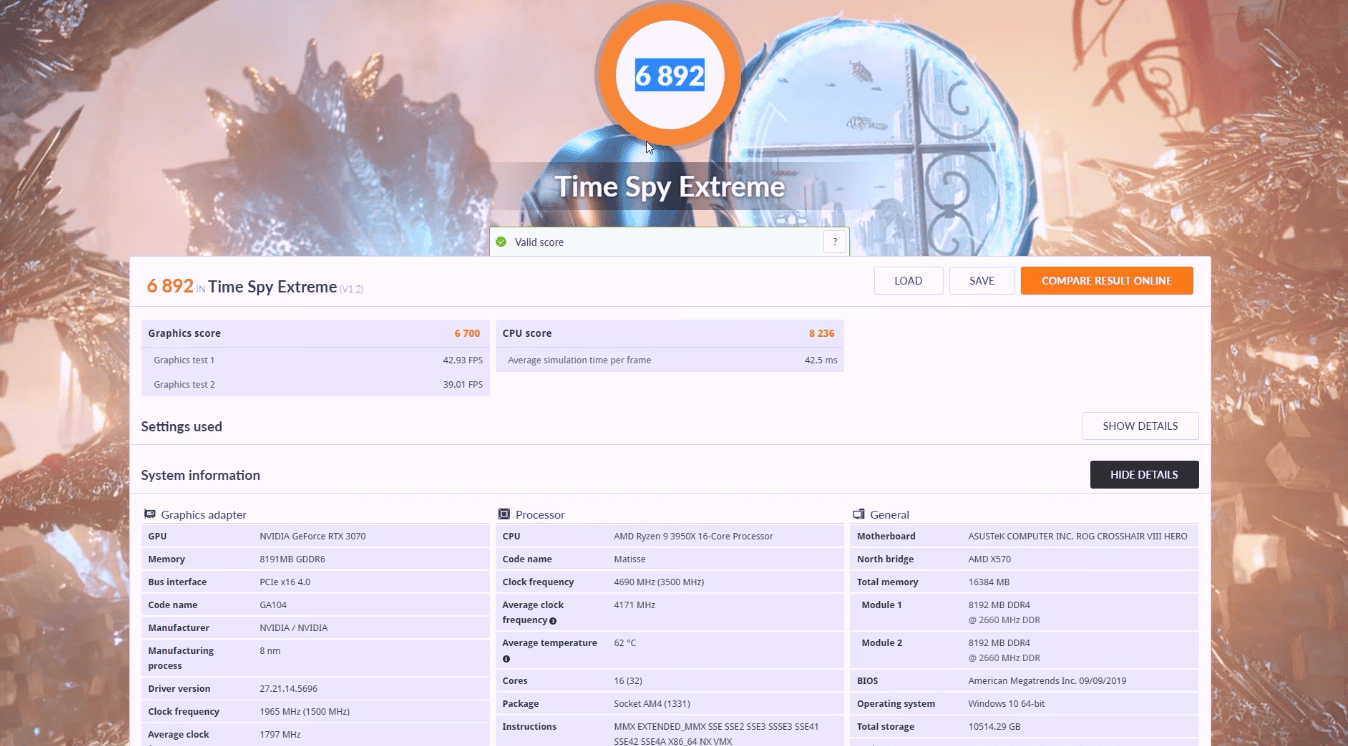Select the Graphics score header row
Screen dimensions: 1348x746
point(314,333)
